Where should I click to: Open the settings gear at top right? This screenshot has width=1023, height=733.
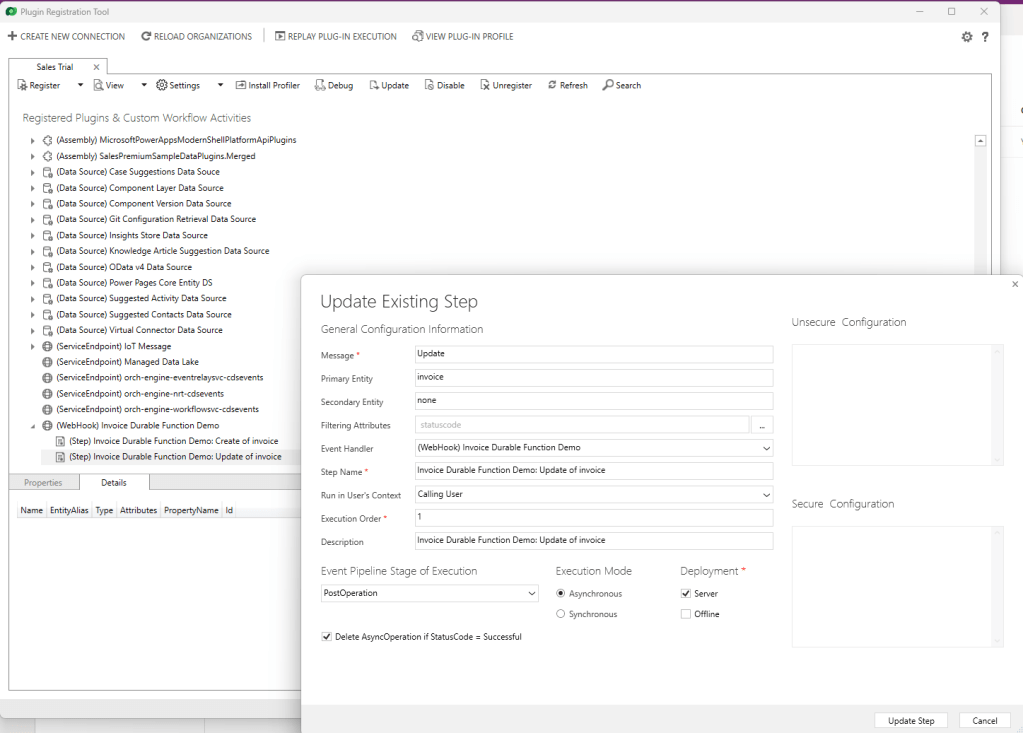point(967,37)
